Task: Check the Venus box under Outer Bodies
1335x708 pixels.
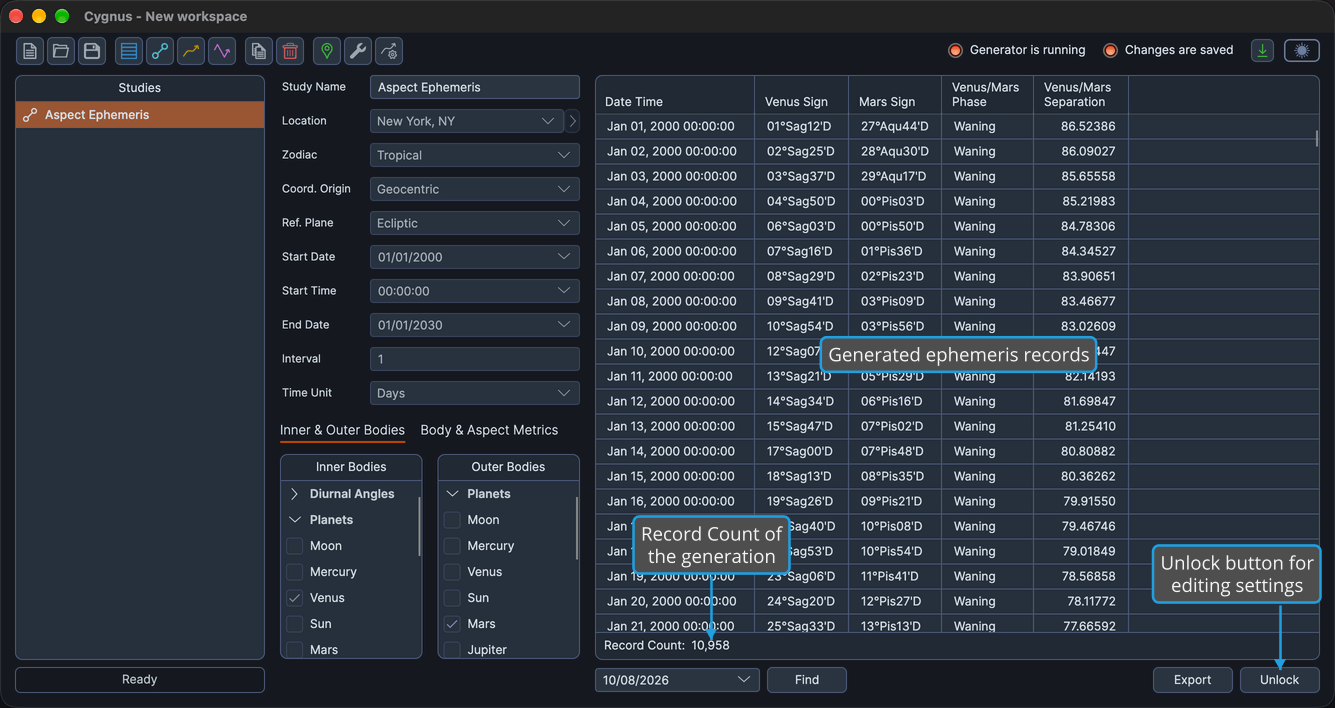Action: pos(452,572)
